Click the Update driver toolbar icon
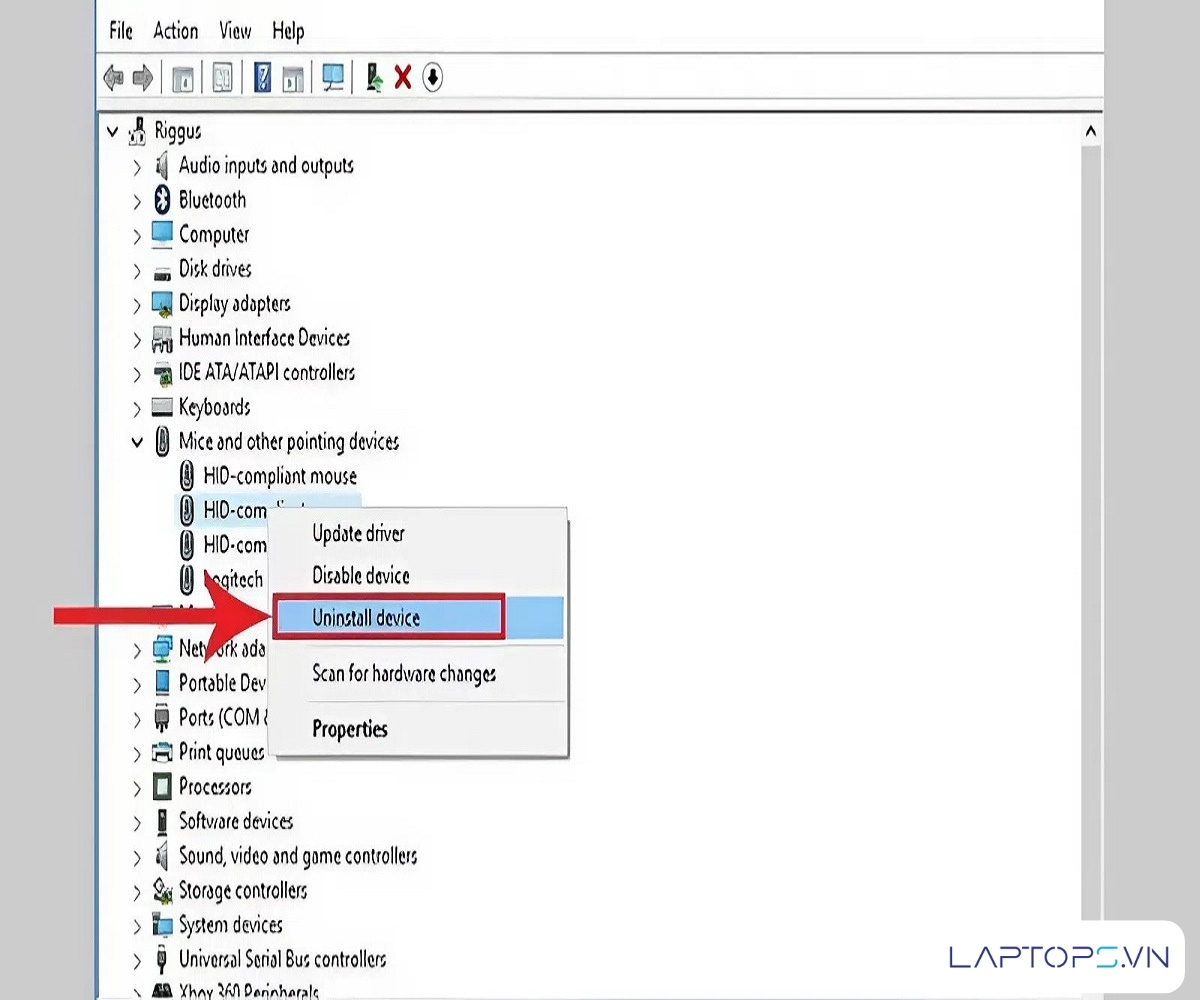 (374, 77)
